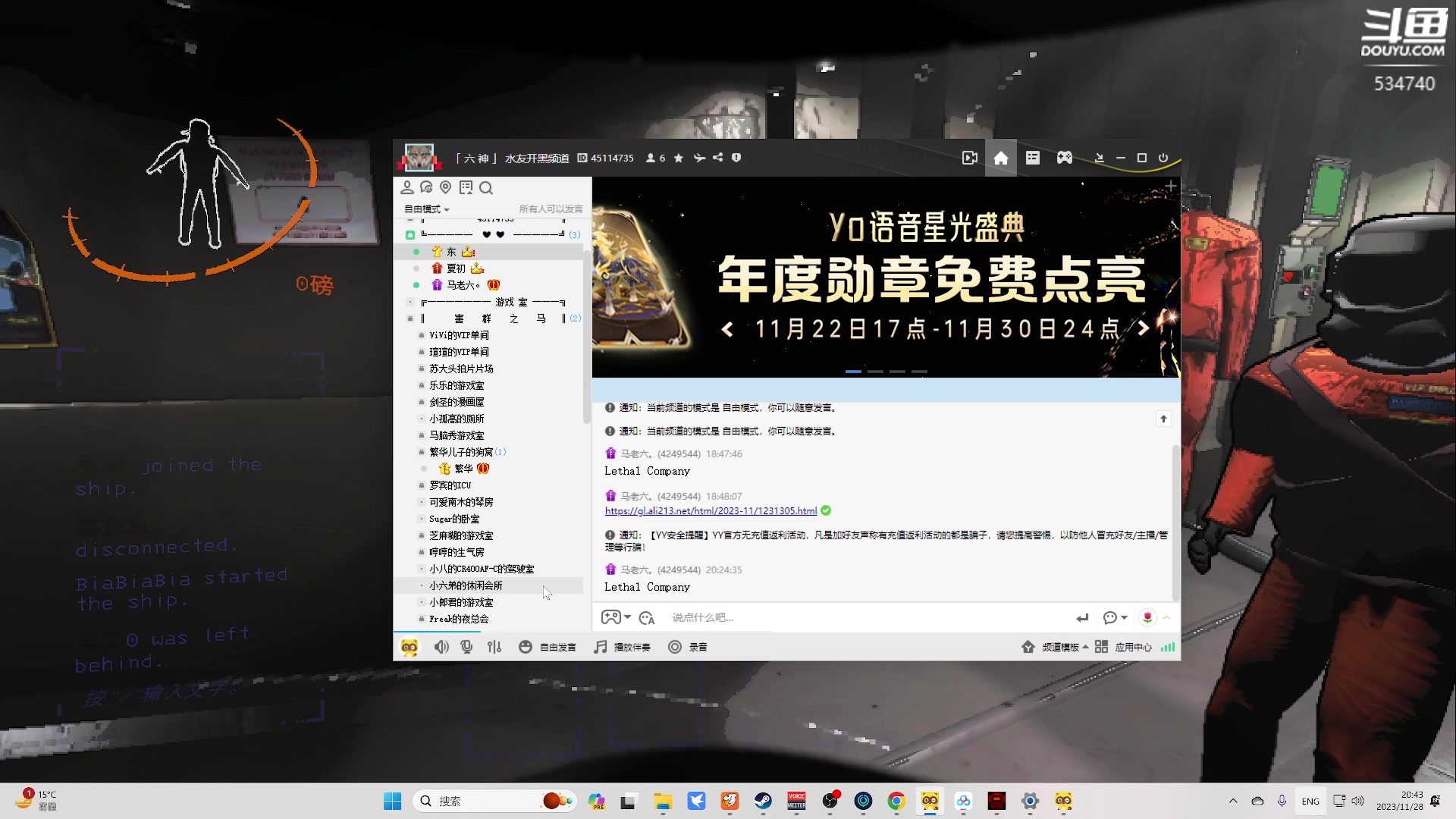Click the report shield icon in header
The height and width of the screenshot is (819, 1456).
pos(736,158)
